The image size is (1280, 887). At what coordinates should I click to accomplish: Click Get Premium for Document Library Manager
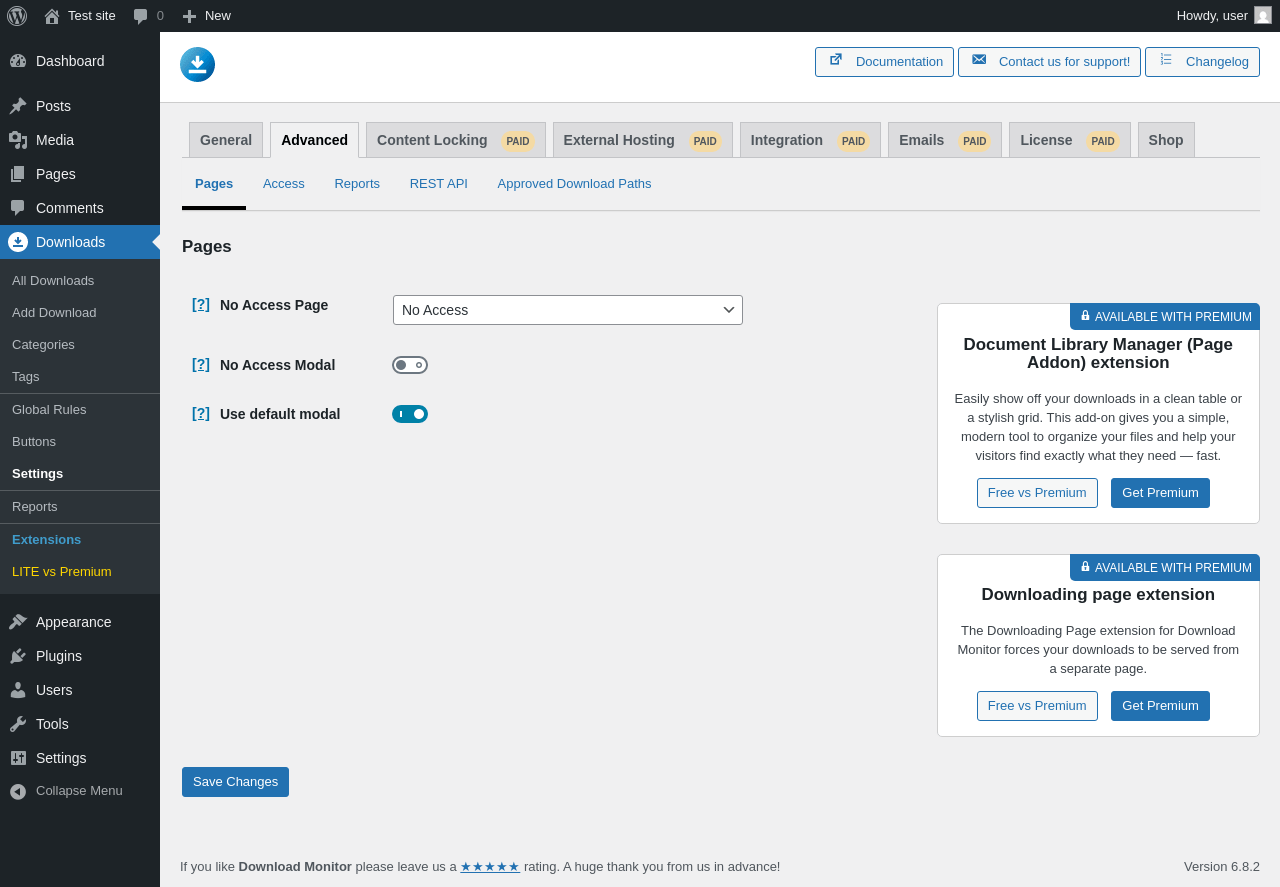(1160, 493)
